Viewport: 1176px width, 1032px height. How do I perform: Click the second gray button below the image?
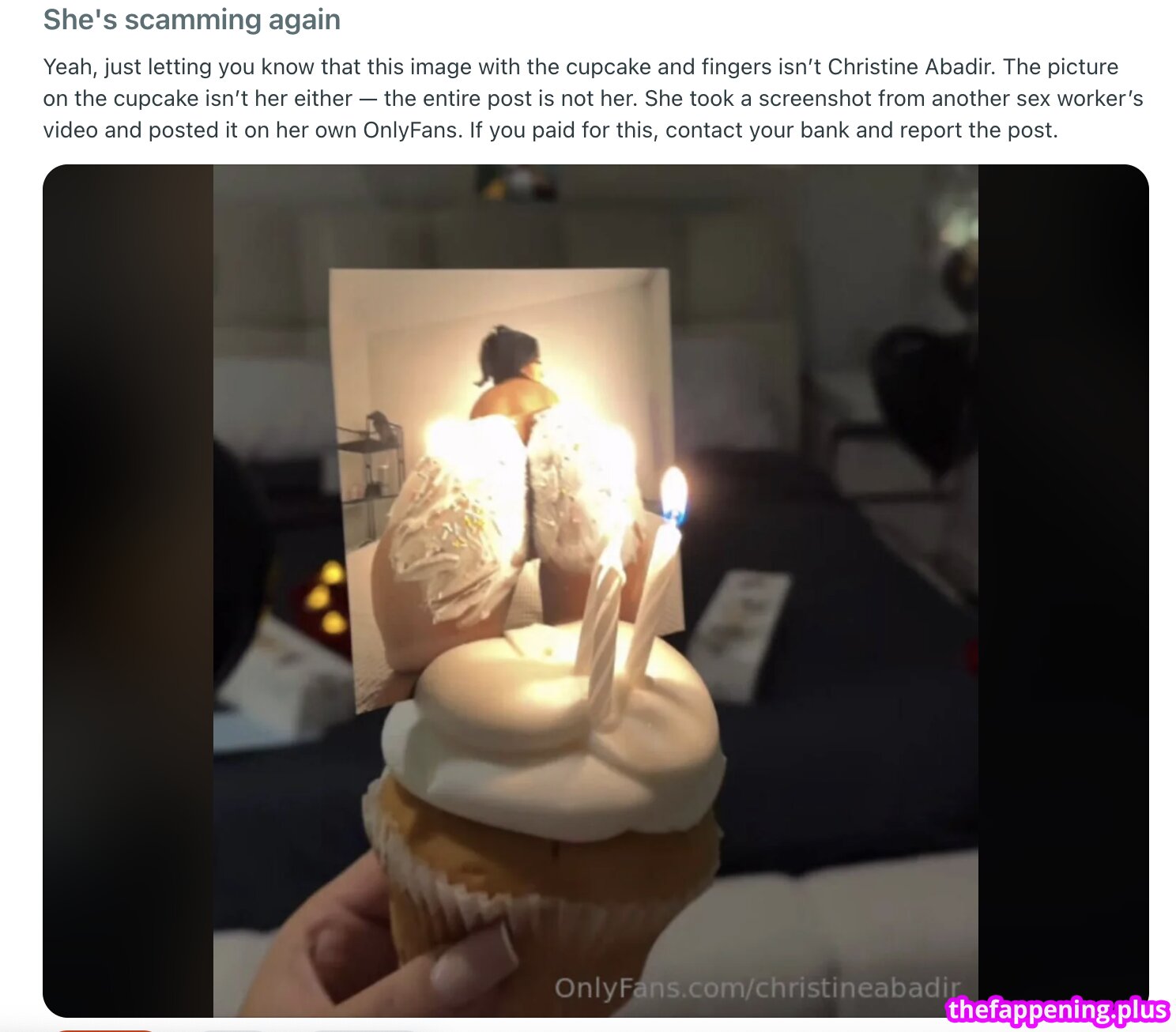pos(364,1030)
